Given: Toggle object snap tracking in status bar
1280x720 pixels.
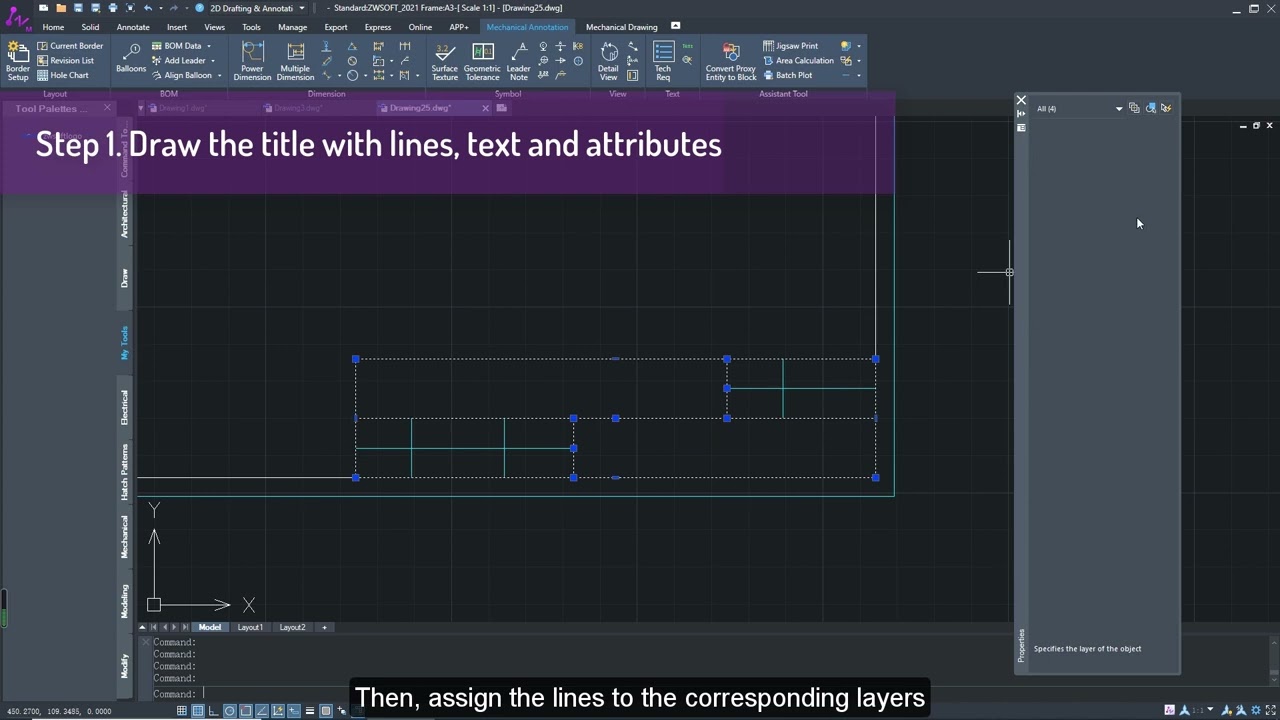Looking at the screenshot, I should [262, 711].
